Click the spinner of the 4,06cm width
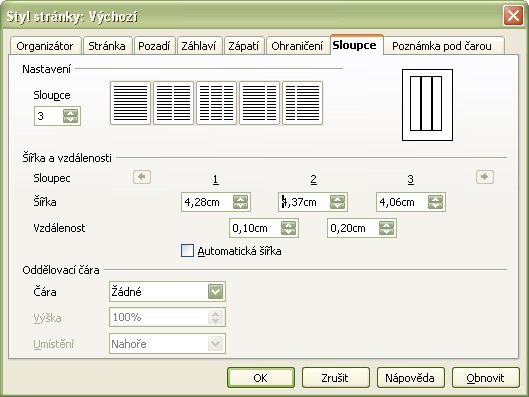Image resolution: width=529 pixels, height=397 pixels. pyautogui.click(x=436, y=202)
